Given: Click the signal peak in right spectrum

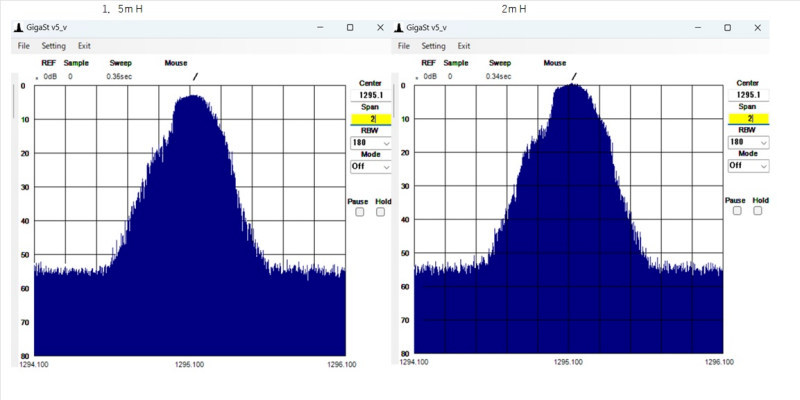Looking at the screenshot, I should pyautogui.click(x=572, y=86).
